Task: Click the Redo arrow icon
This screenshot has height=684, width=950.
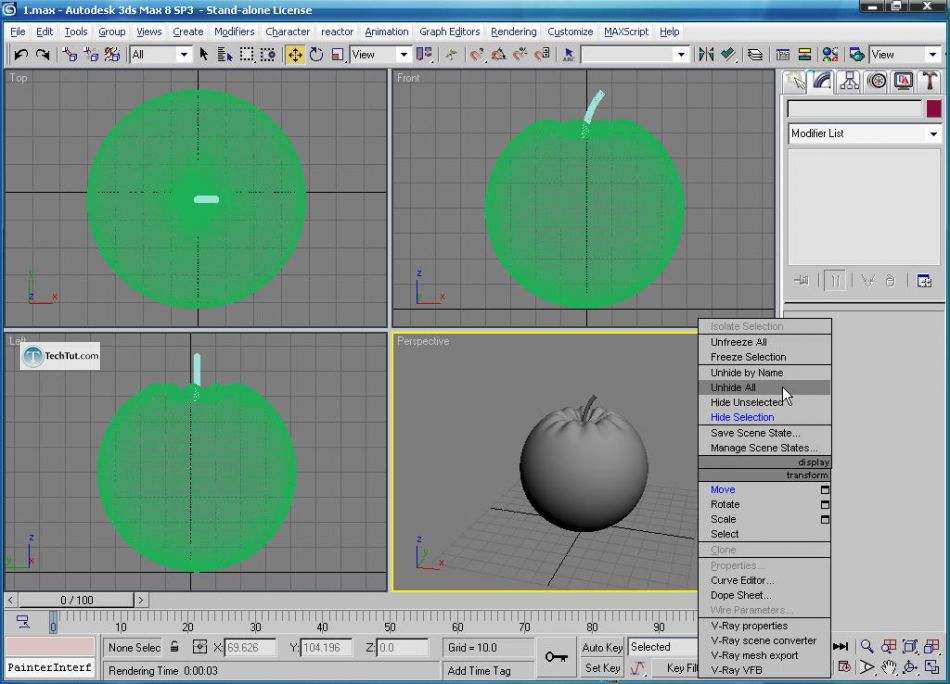Action: [x=42, y=55]
